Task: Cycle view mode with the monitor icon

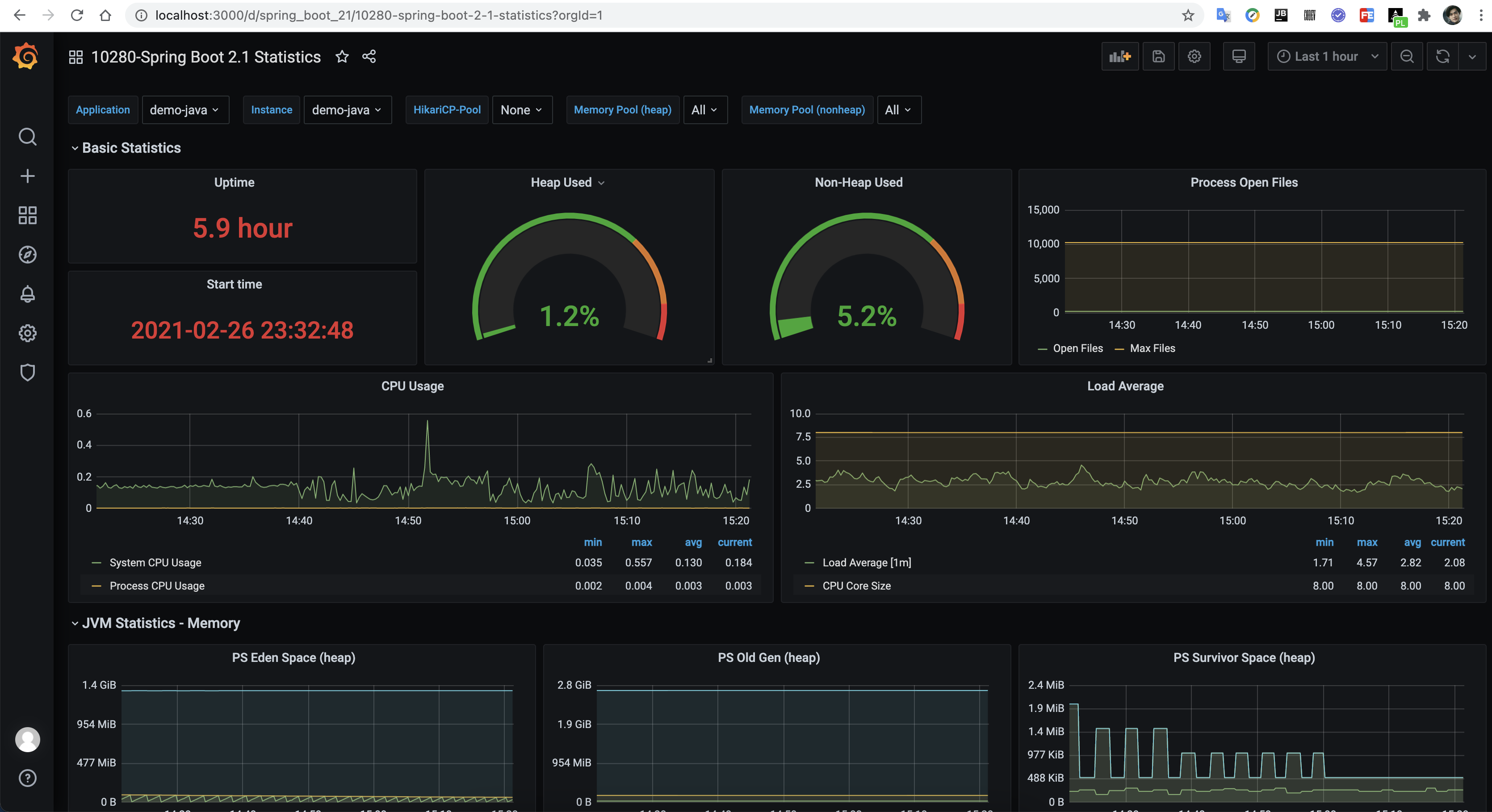Action: (1238, 56)
